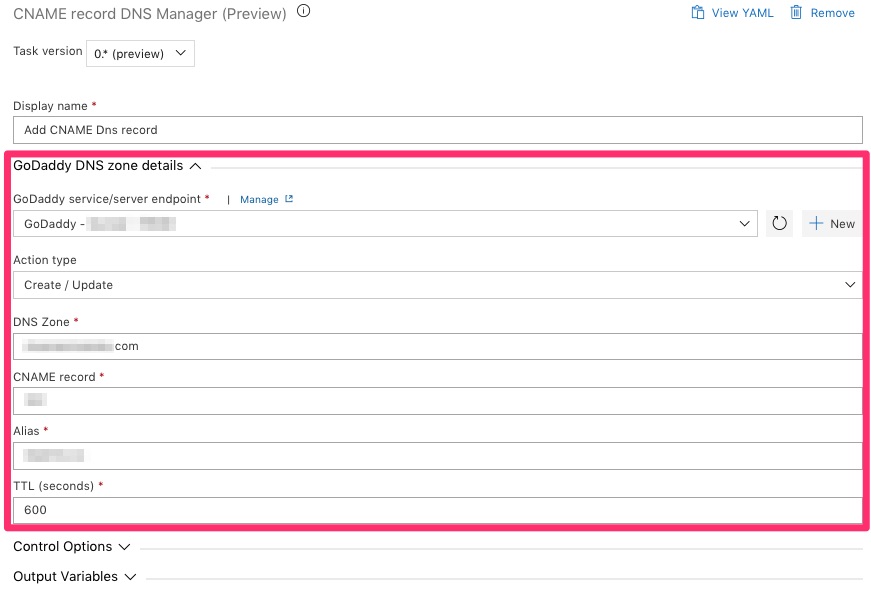
Task: Expand the Output Variables section
Action: tap(74, 577)
